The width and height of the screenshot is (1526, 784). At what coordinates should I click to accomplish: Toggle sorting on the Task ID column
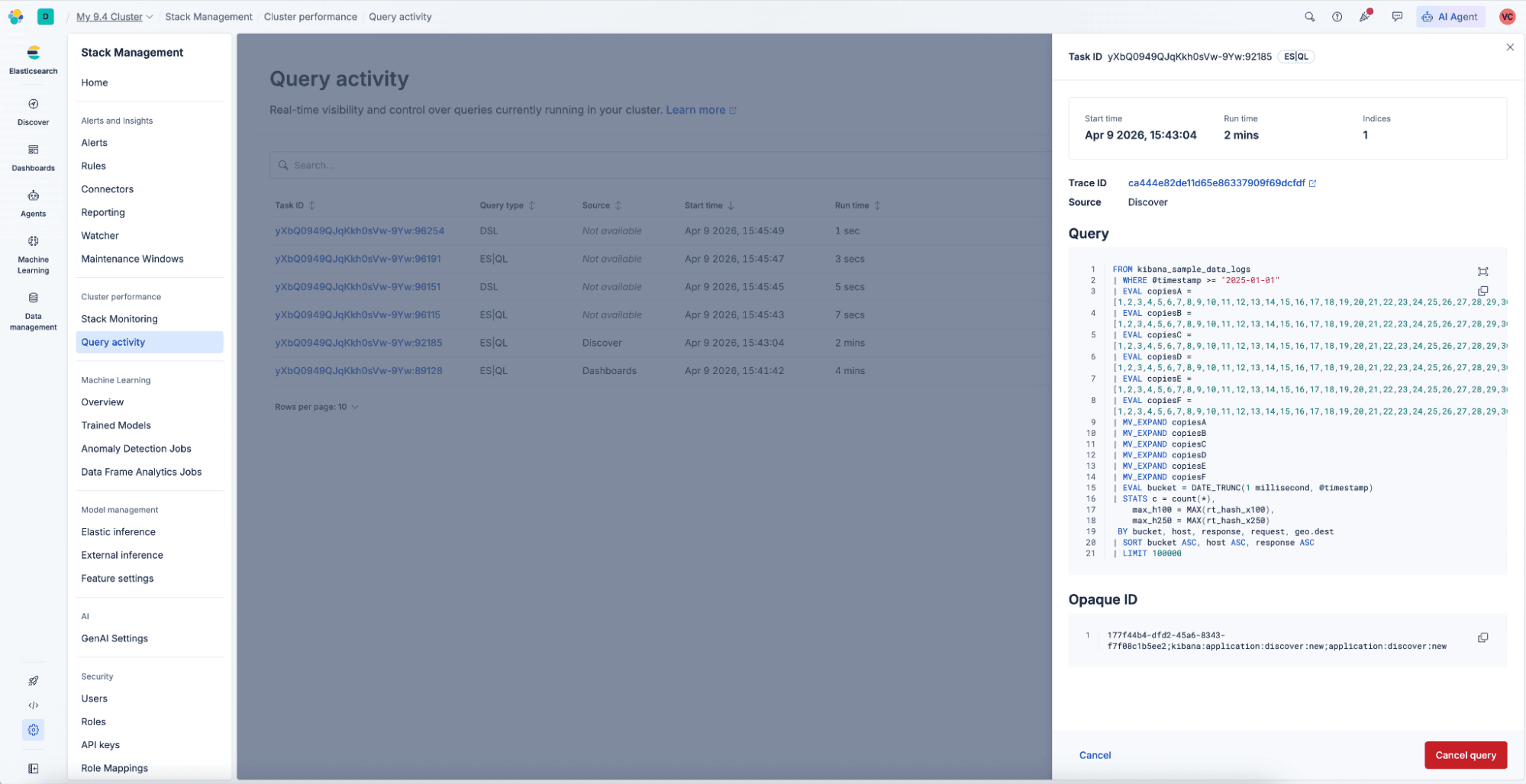coord(311,205)
